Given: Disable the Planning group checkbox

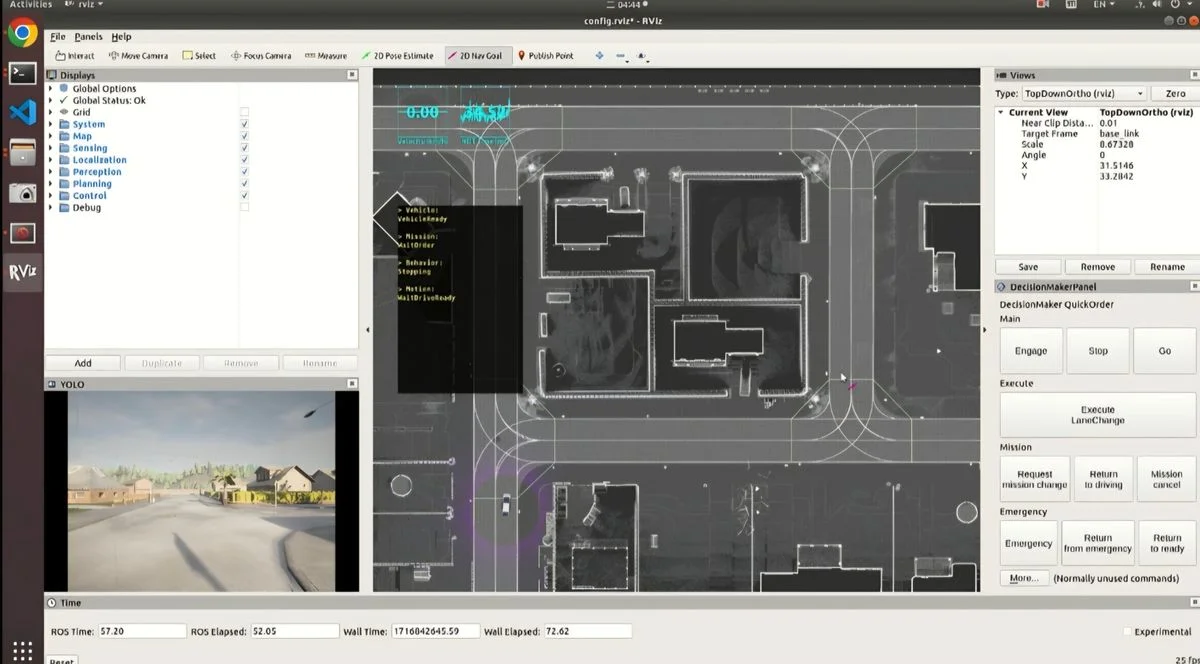Looking at the screenshot, I should [245, 184].
